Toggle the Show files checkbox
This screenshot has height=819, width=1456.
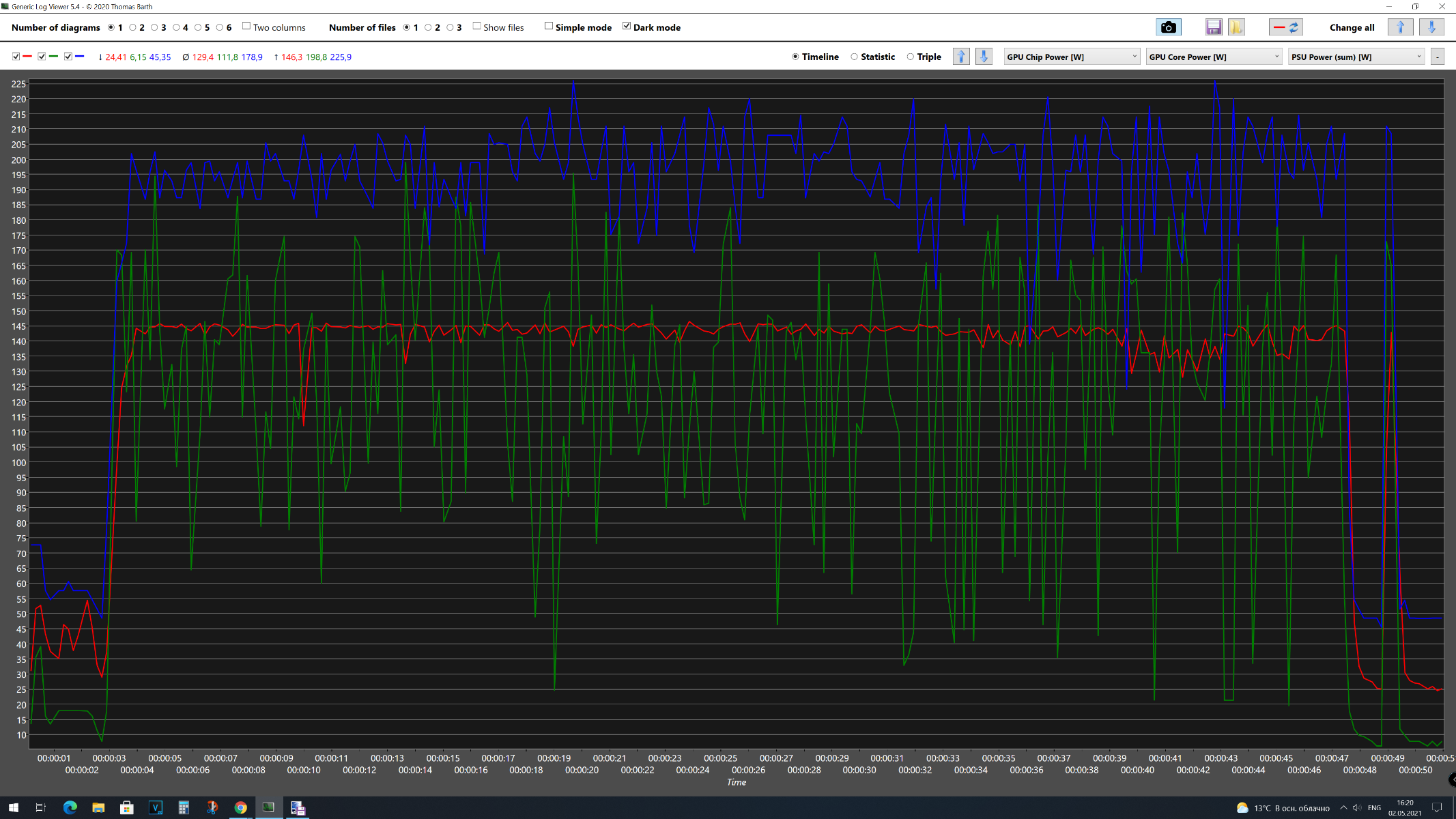[x=476, y=26]
